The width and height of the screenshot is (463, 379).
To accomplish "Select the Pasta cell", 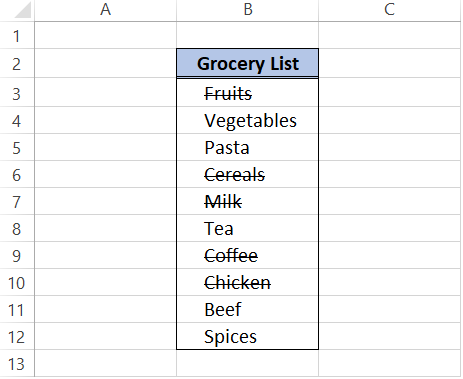I will (x=247, y=147).
